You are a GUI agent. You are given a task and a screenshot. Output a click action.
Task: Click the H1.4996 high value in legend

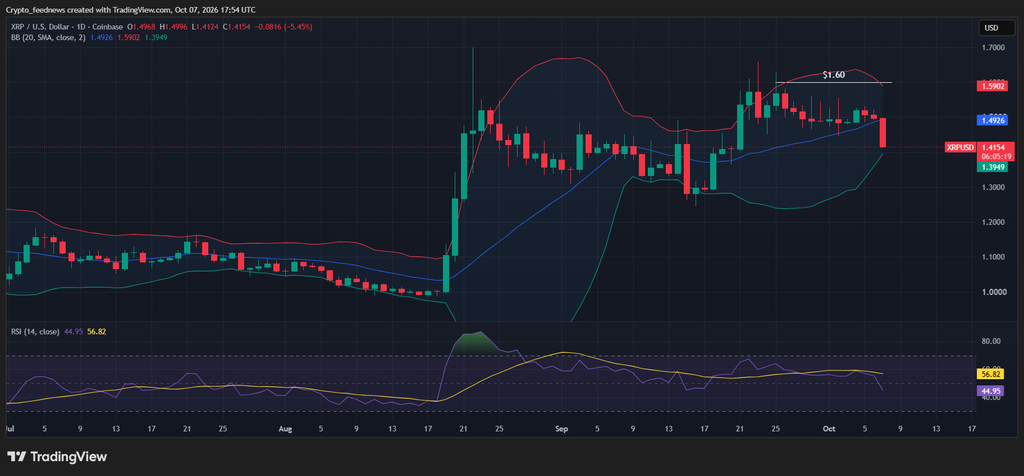[172, 27]
